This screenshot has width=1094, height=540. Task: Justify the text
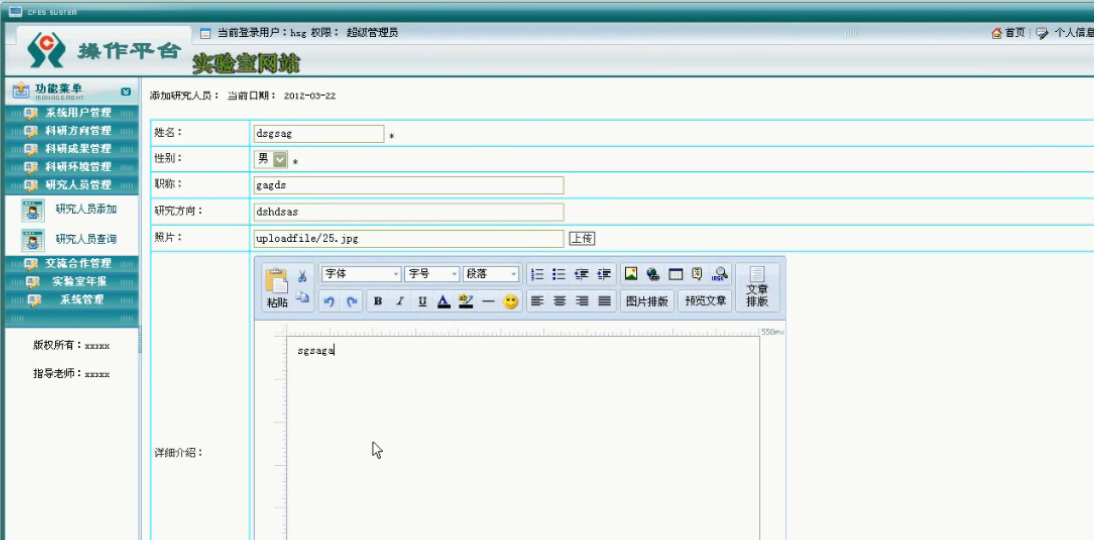(605, 301)
